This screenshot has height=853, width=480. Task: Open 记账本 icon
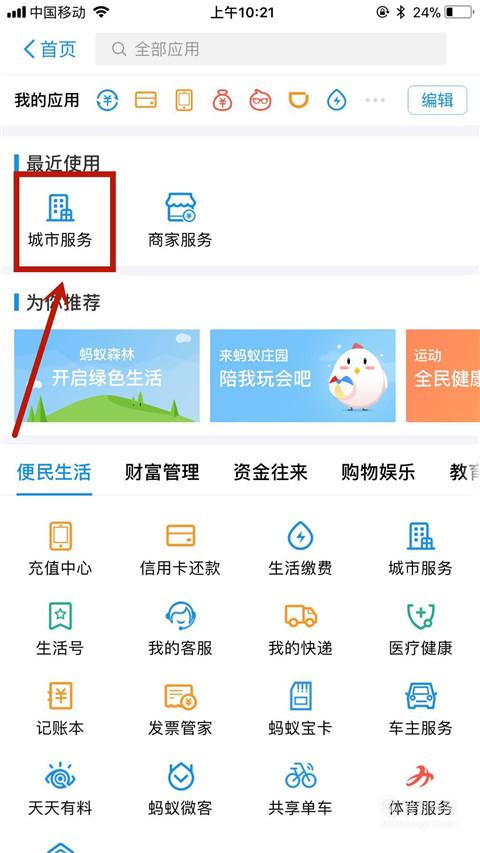coord(60,696)
